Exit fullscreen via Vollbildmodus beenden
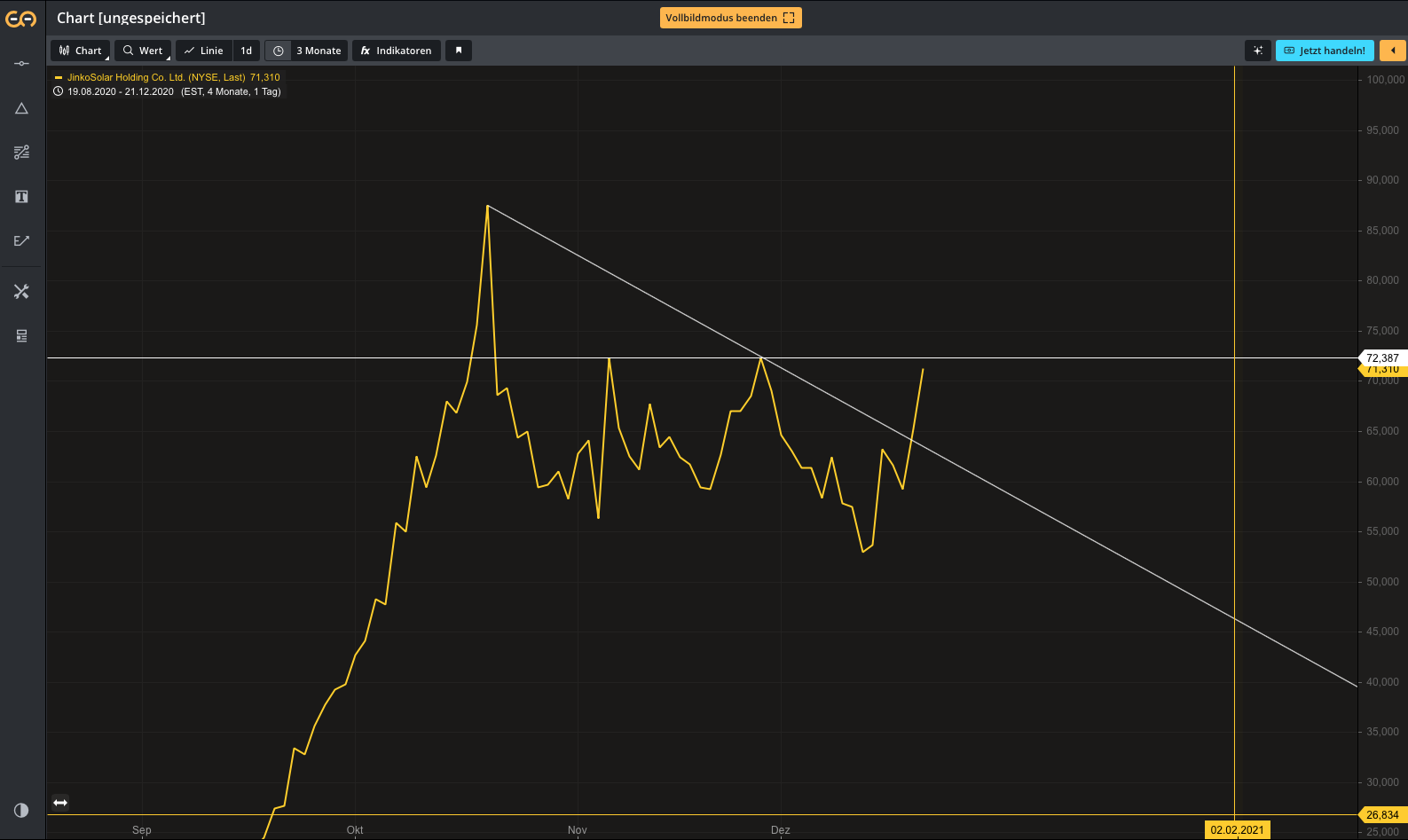This screenshot has height=840, width=1408. [730, 18]
